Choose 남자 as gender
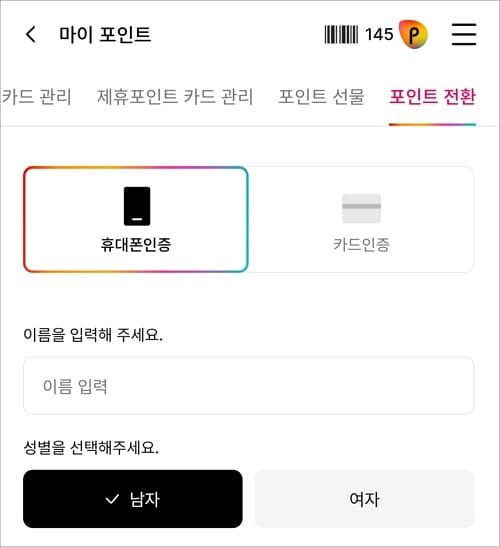Viewport: 500px width, 547px height. (x=133, y=499)
